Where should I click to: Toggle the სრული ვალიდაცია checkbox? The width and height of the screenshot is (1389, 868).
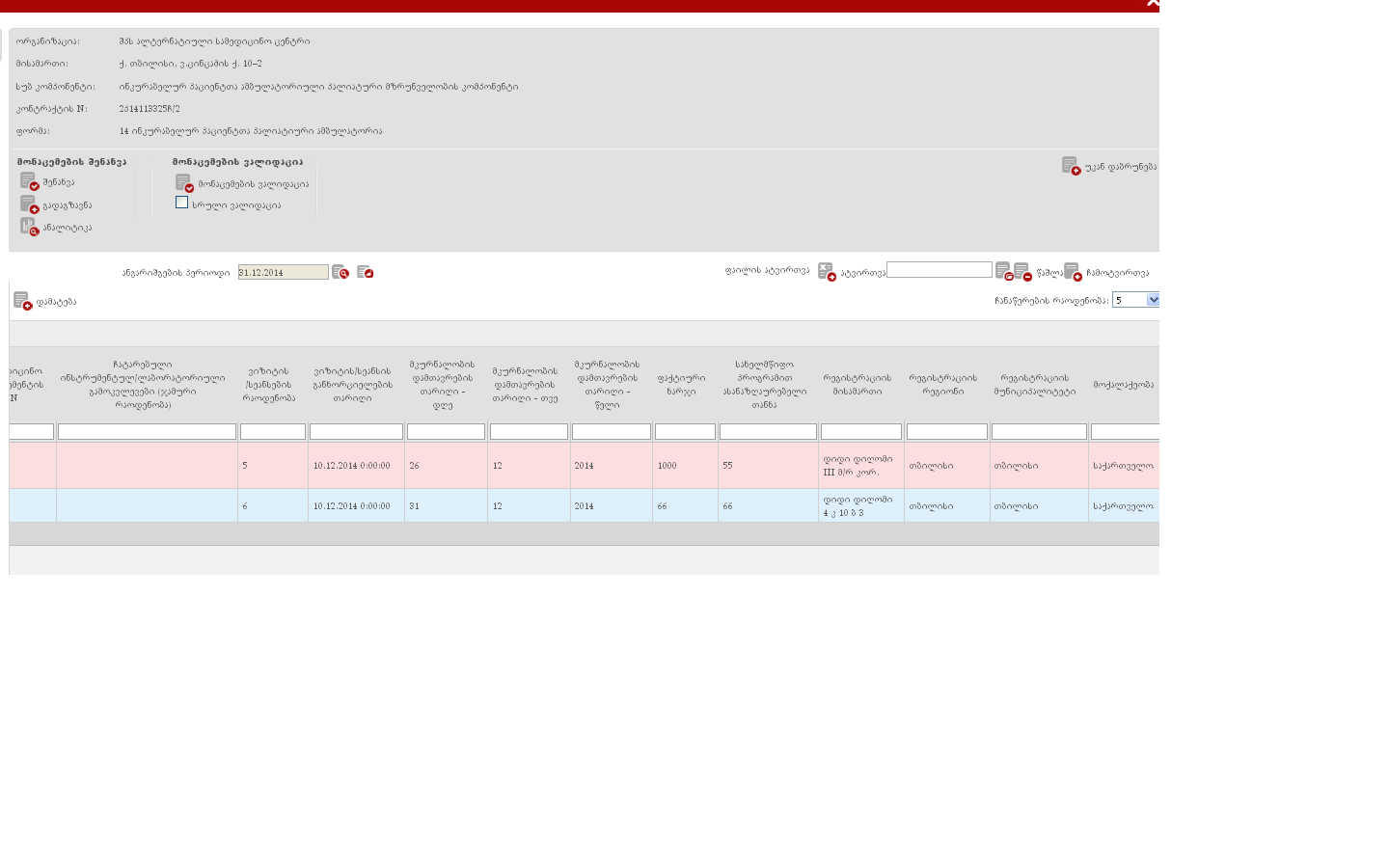[x=181, y=203]
